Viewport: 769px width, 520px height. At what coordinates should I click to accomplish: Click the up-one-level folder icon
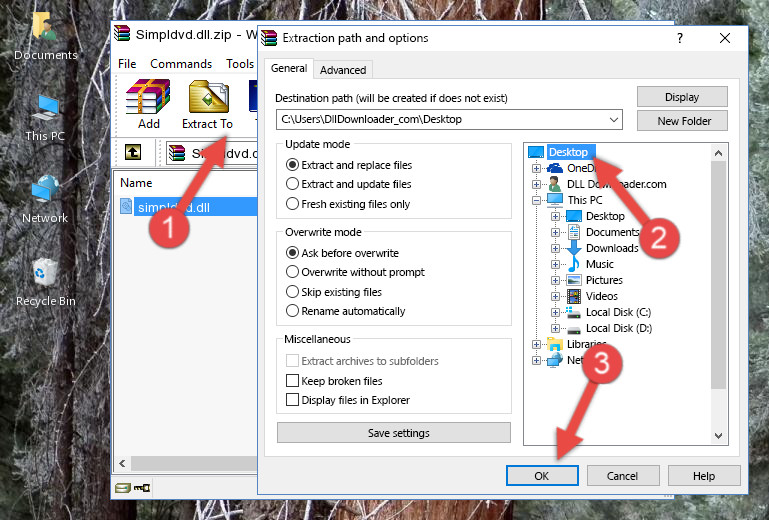(133, 153)
